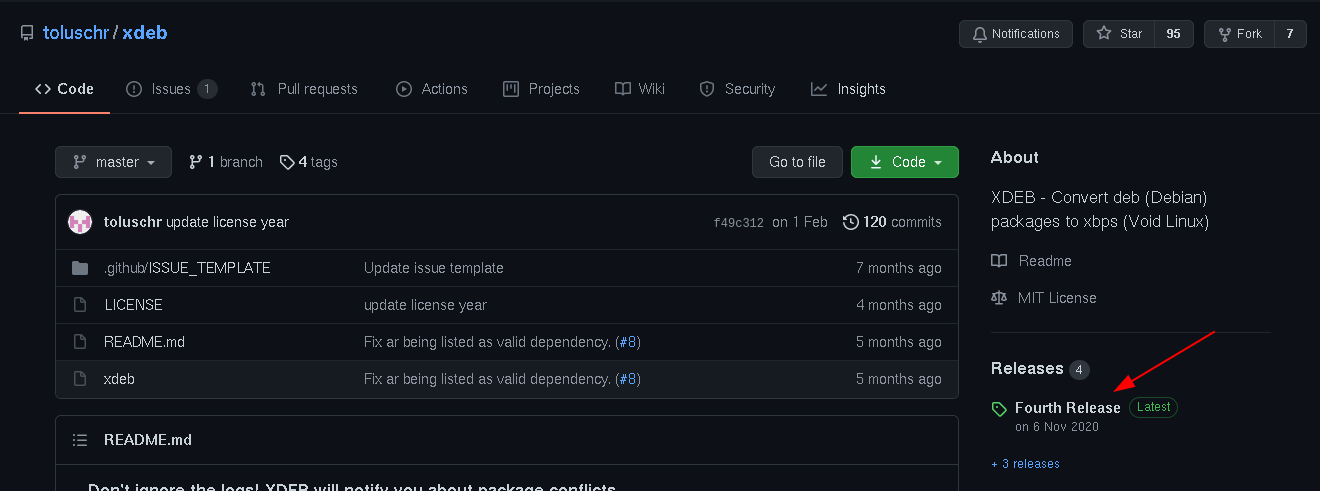The width and height of the screenshot is (1320, 491).
Task: Click '7 months ago' timestamp for ISSUE_TEMPLATE
Action: [899, 268]
